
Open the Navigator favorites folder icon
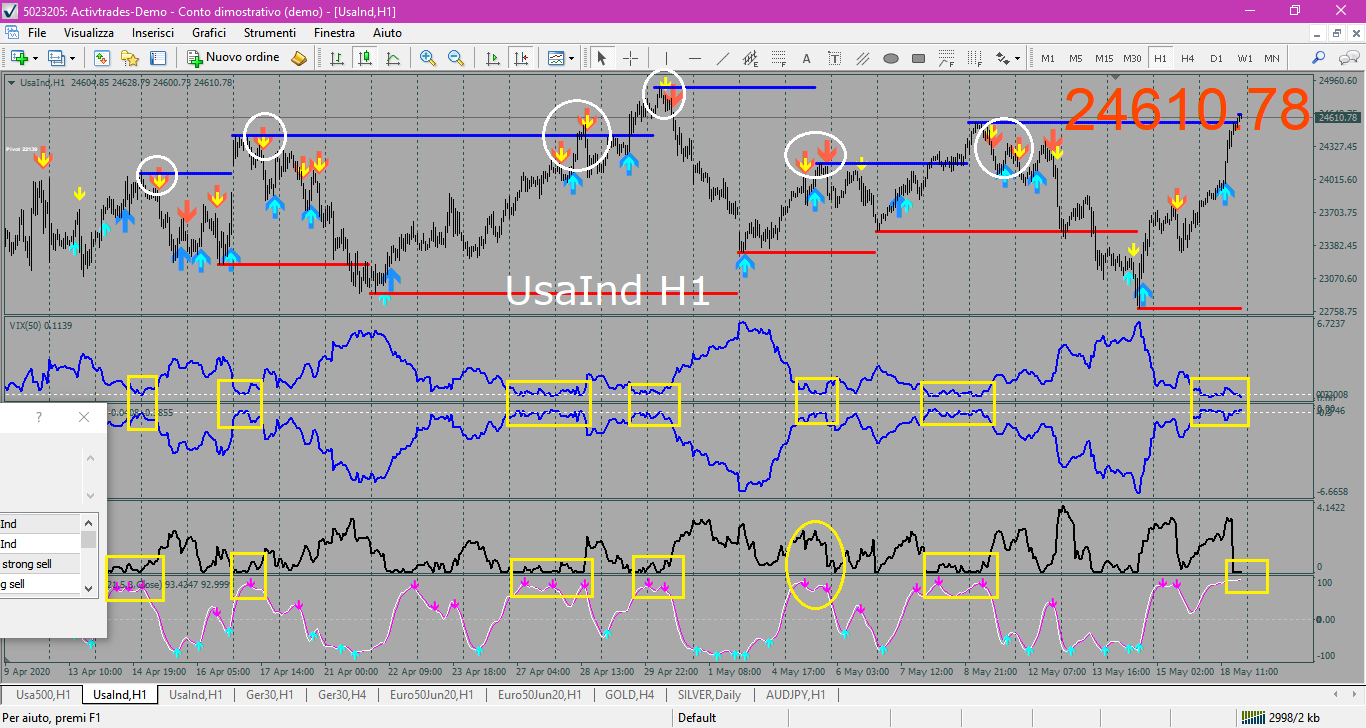pos(130,58)
